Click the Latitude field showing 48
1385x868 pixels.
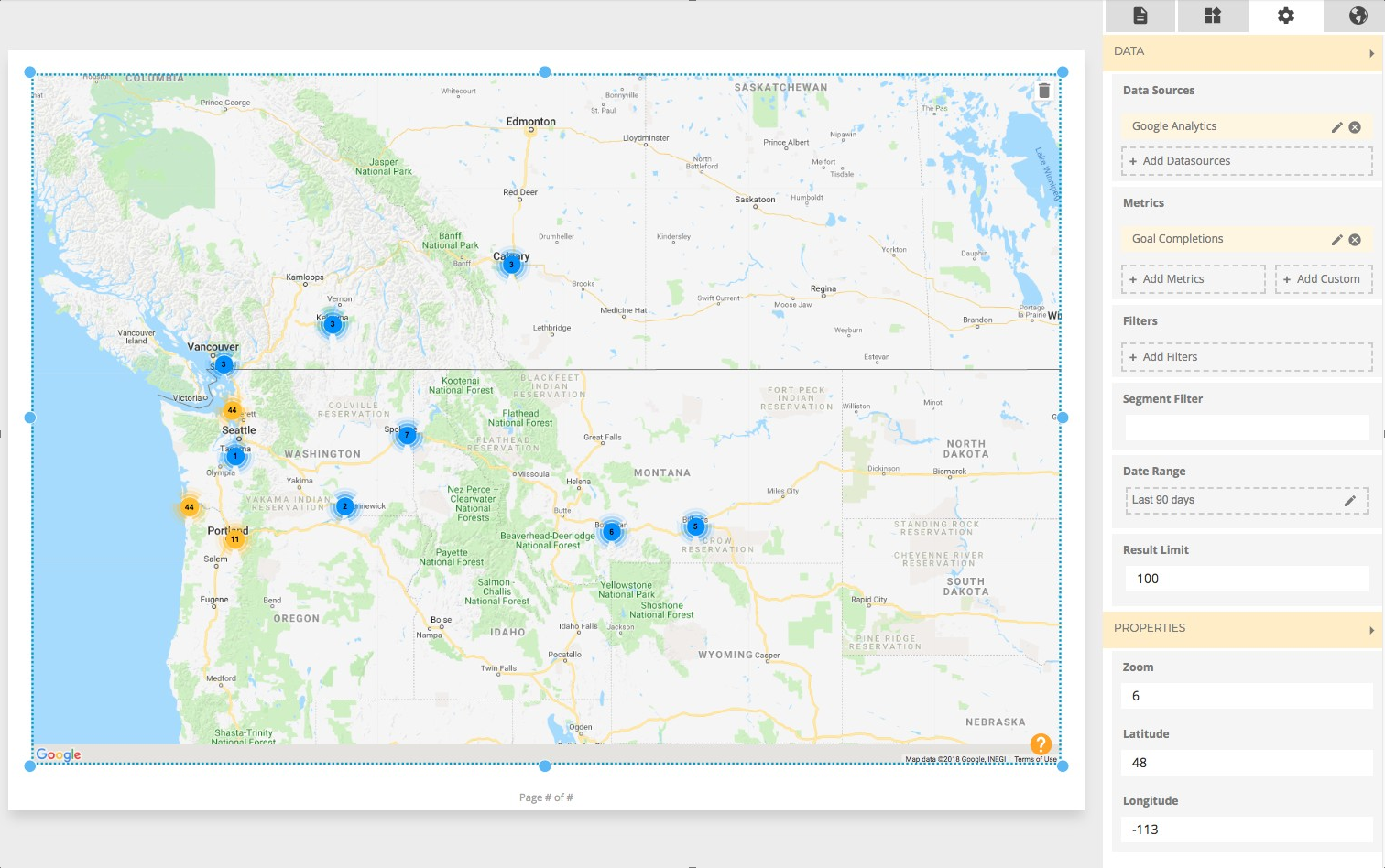(1247, 763)
